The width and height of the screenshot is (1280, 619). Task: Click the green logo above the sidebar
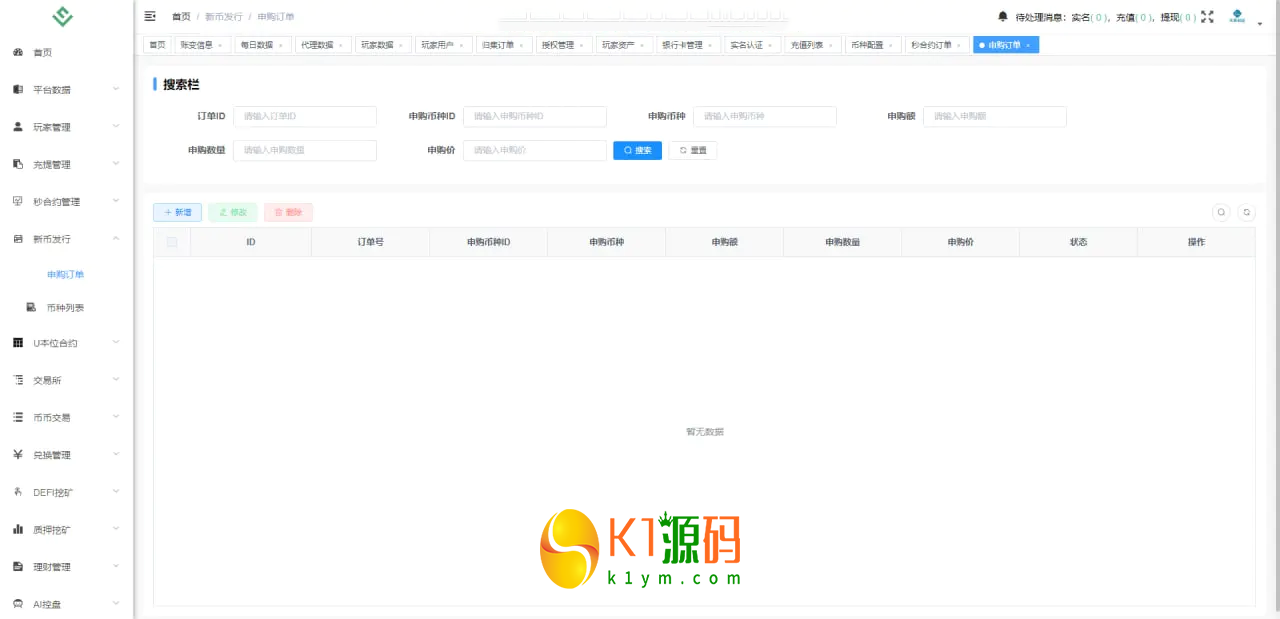pyautogui.click(x=63, y=17)
